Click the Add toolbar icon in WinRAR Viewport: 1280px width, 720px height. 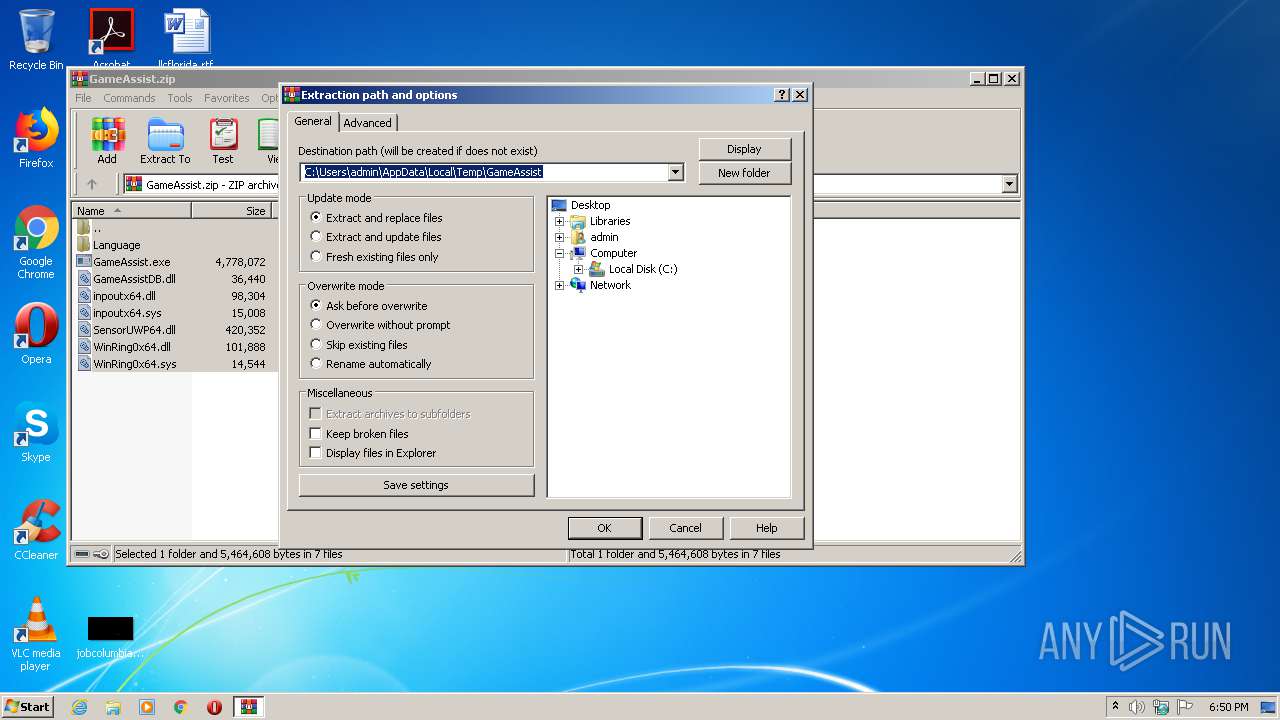(x=107, y=141)
